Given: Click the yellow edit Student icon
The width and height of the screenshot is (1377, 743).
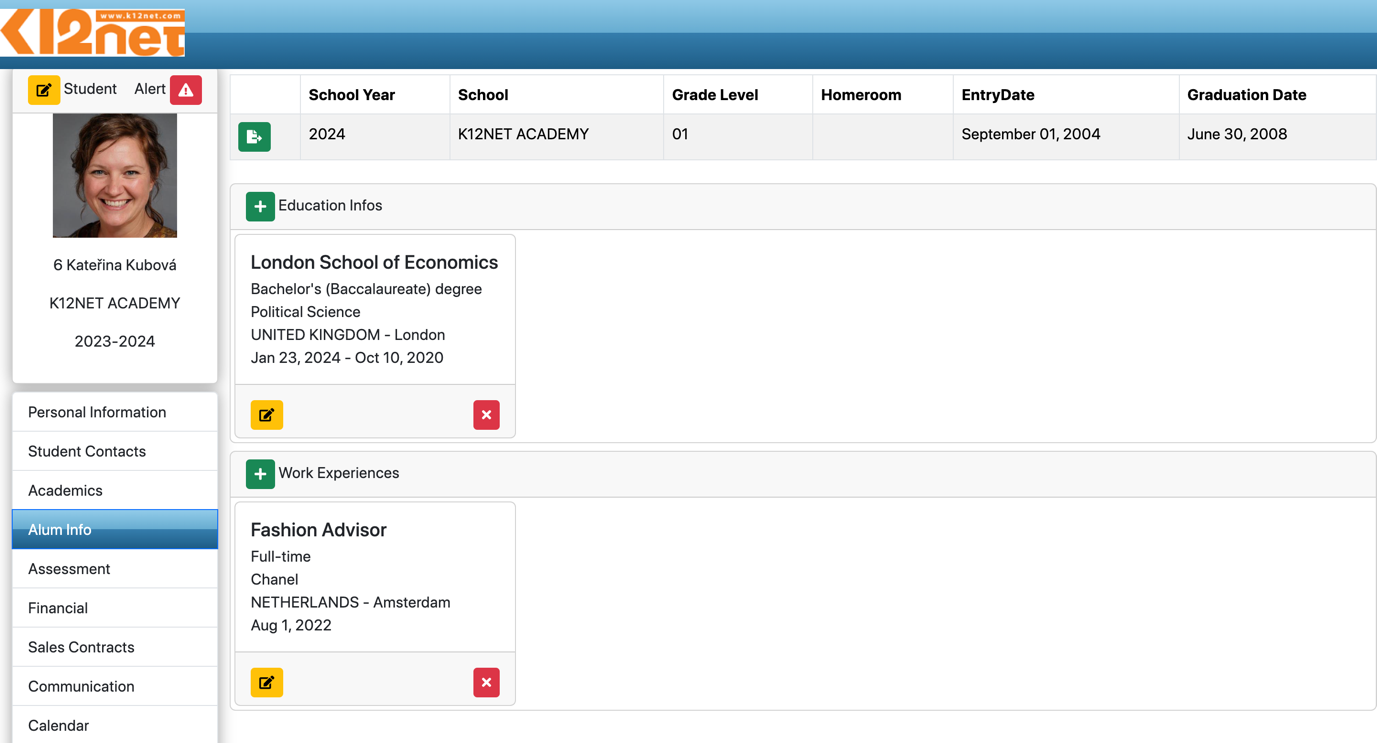Looking at the screenshot, I should tap(43, 90).
